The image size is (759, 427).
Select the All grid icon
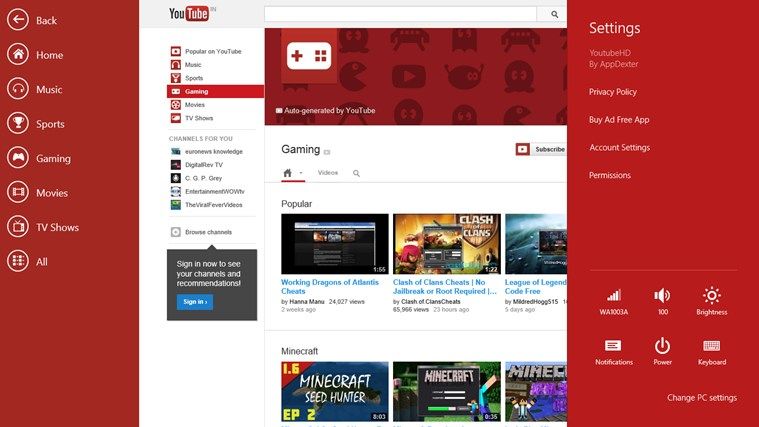[18, 261]
